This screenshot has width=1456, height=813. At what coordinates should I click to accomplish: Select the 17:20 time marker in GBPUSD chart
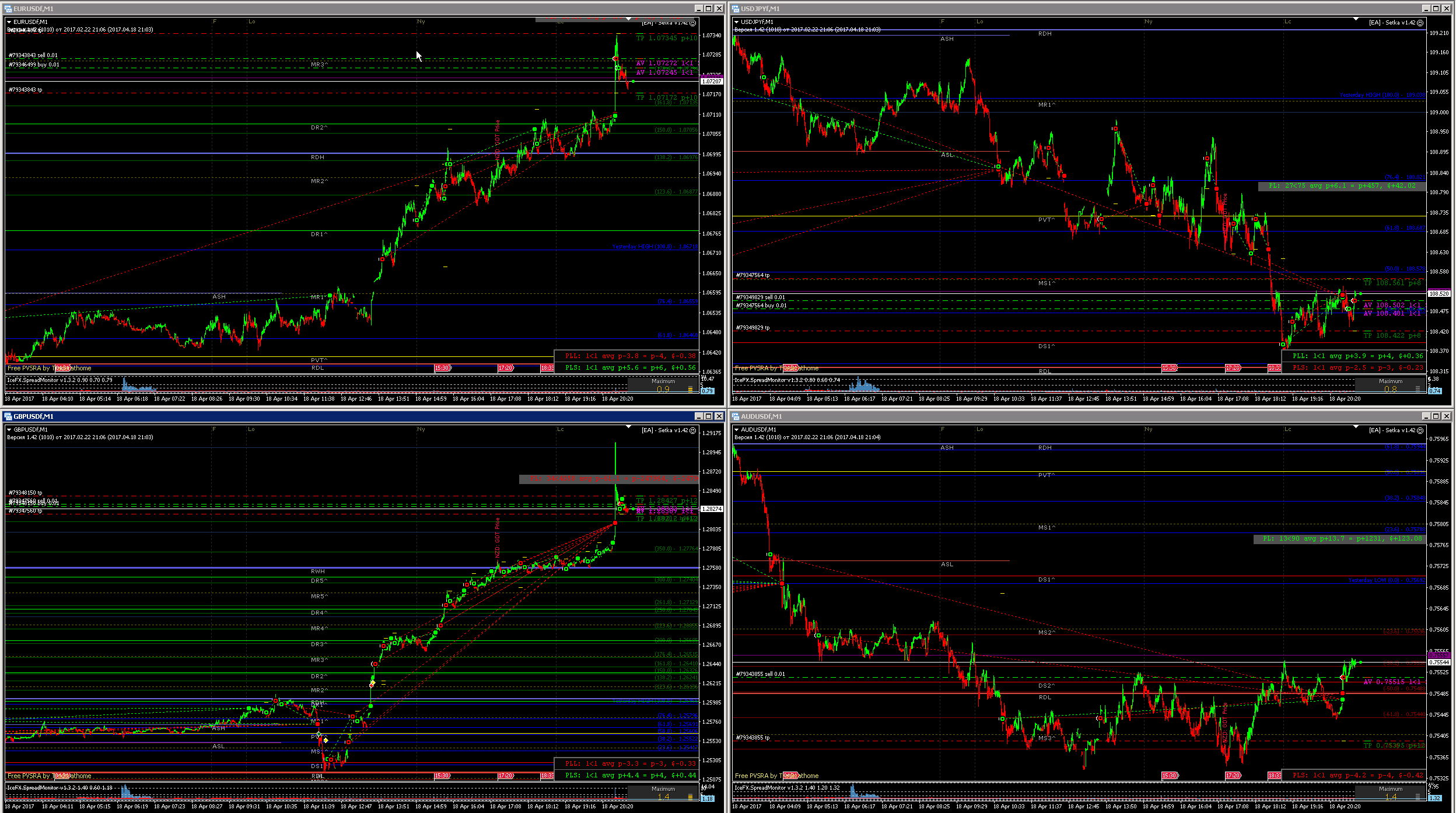506,776
